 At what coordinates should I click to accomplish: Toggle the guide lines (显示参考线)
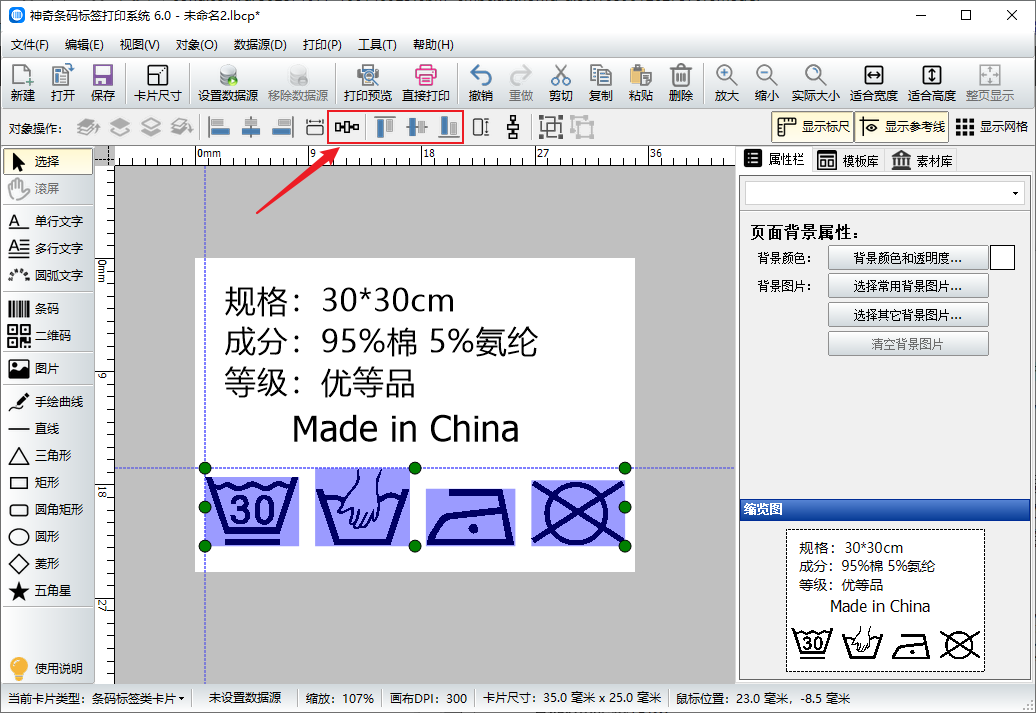coord(902,127)
